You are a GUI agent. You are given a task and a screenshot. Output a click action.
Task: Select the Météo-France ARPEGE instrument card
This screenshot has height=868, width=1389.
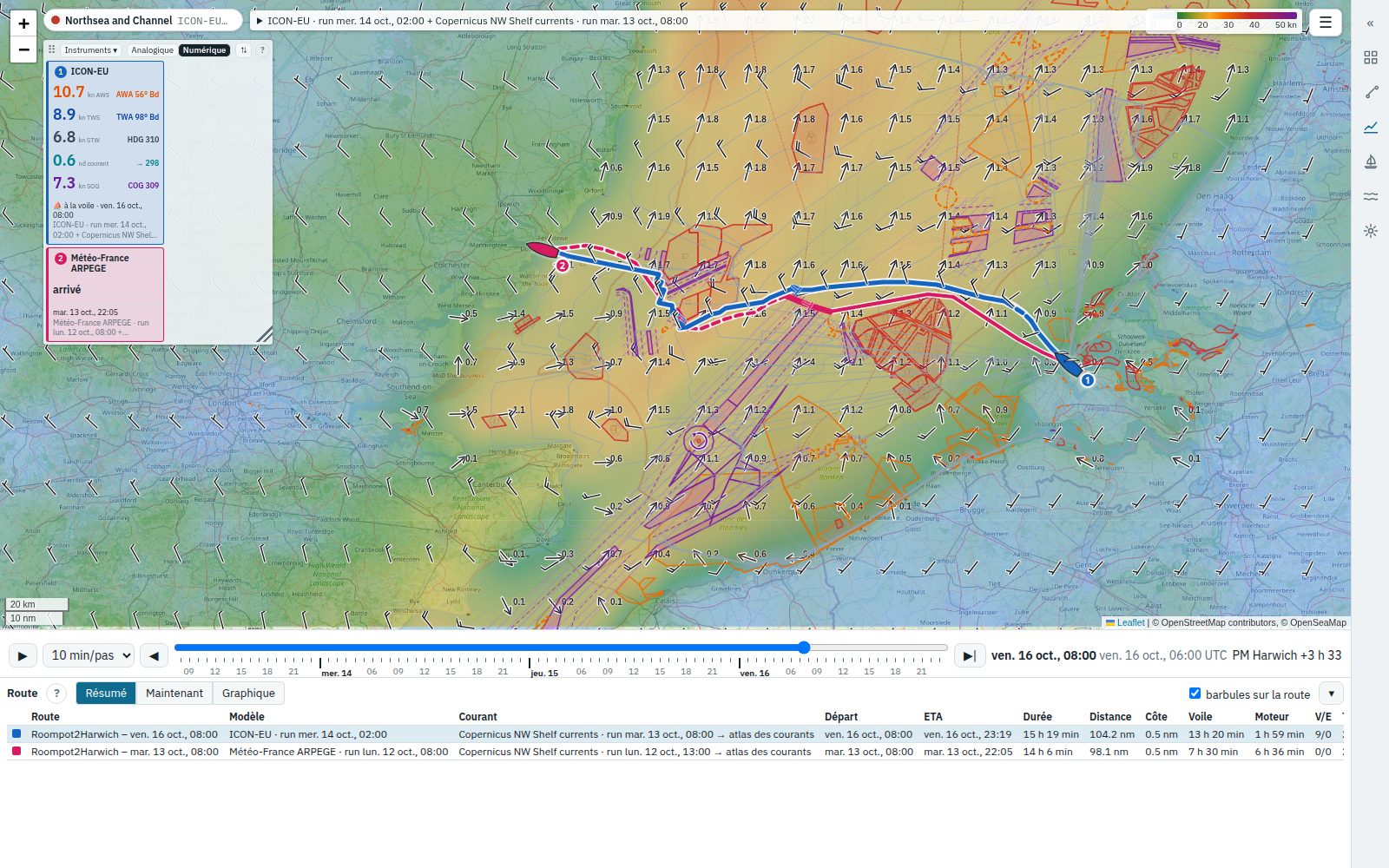[105, 295]
